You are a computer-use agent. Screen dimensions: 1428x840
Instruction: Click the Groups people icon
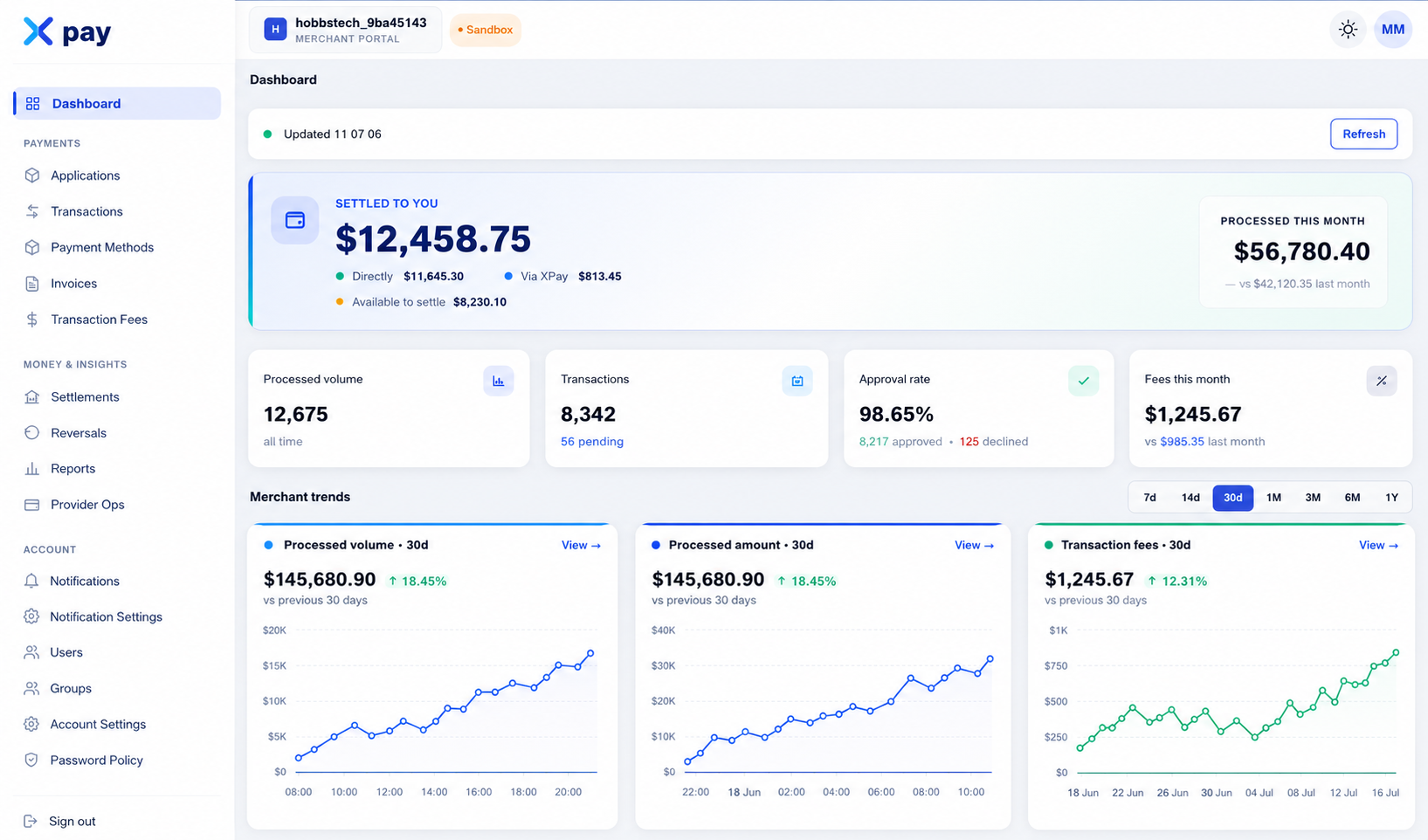[x=31, y=688]
